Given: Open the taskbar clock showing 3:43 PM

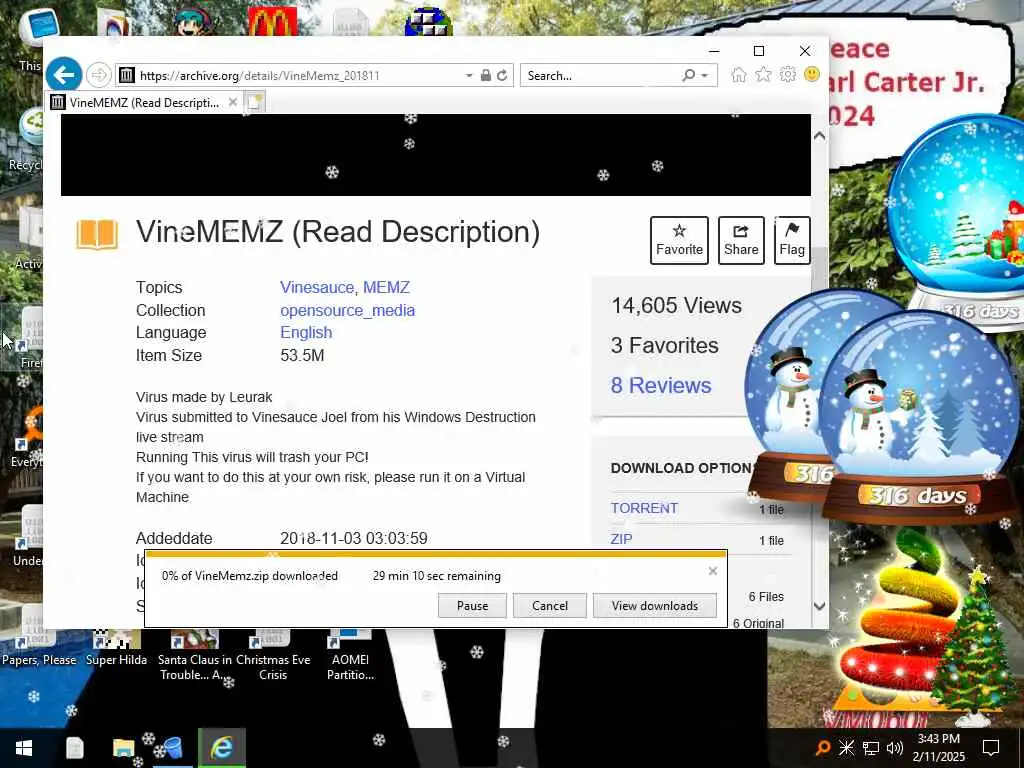Looking at the screenshot, I should click(938, 748).
